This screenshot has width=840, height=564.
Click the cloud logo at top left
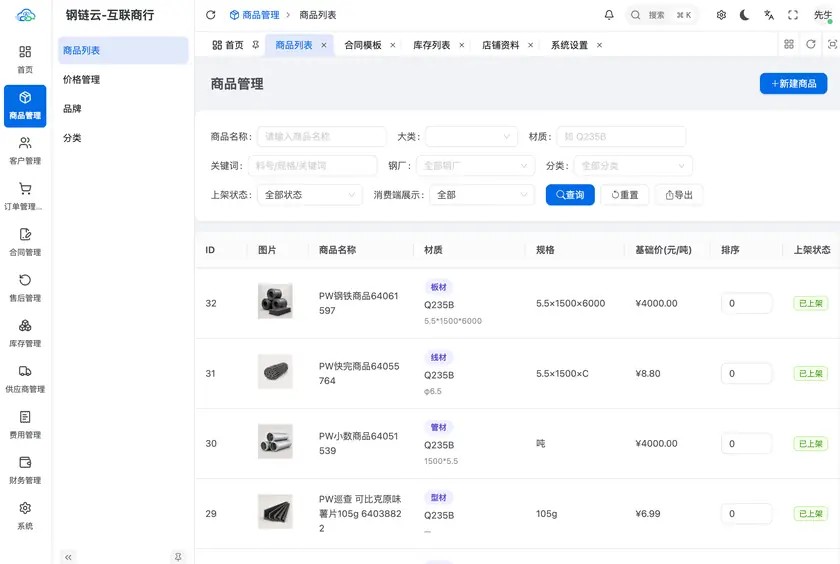pos(25,15)
